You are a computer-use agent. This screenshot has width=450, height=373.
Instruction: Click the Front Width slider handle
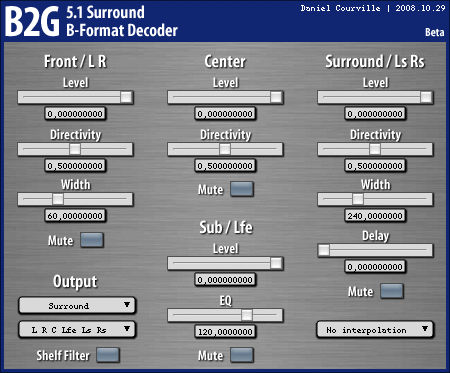(x=58, y=199)
